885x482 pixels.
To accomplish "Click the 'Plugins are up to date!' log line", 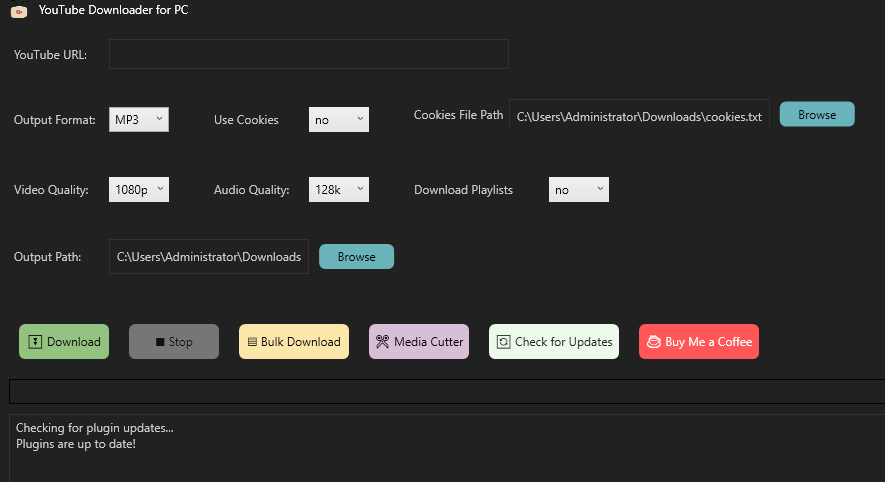I will click(x=76, y=444).
